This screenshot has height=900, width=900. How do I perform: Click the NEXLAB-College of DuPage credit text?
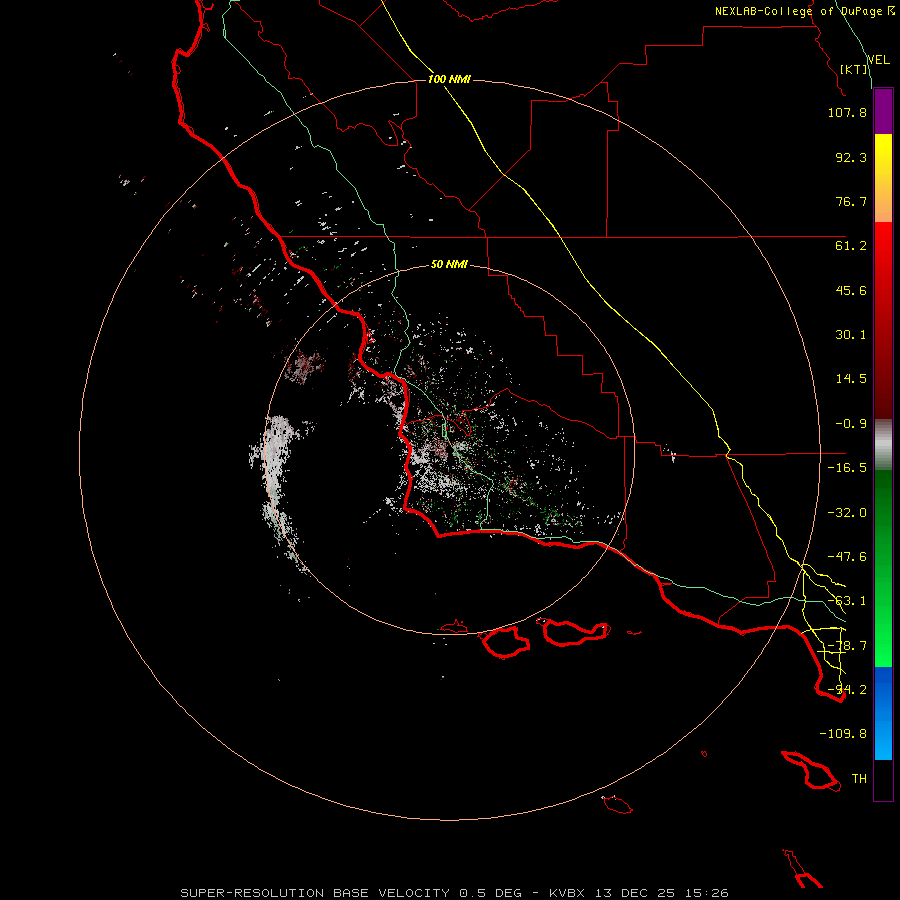tap(804, 11)
